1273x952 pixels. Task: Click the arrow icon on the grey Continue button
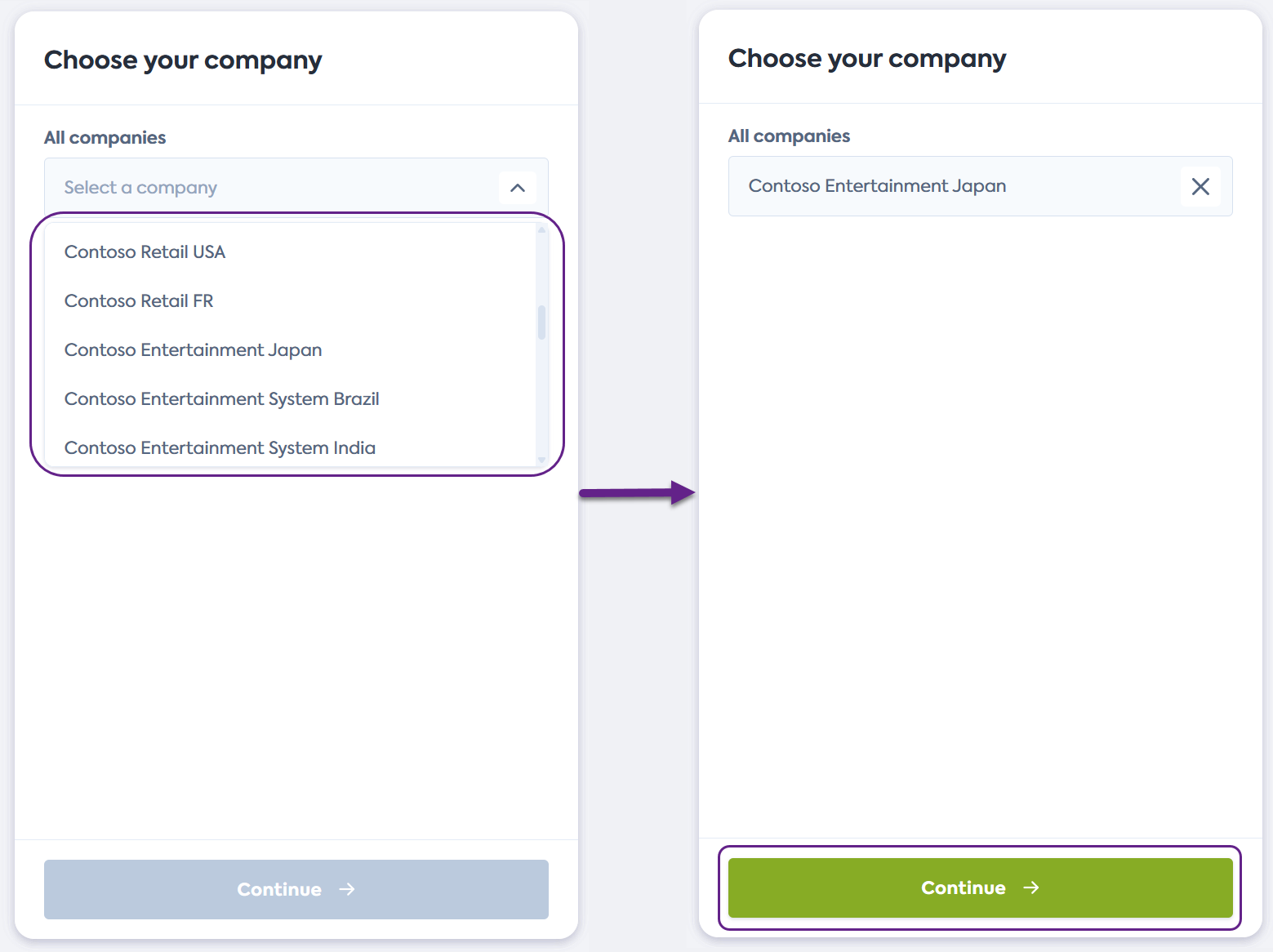tap(347, 889)
